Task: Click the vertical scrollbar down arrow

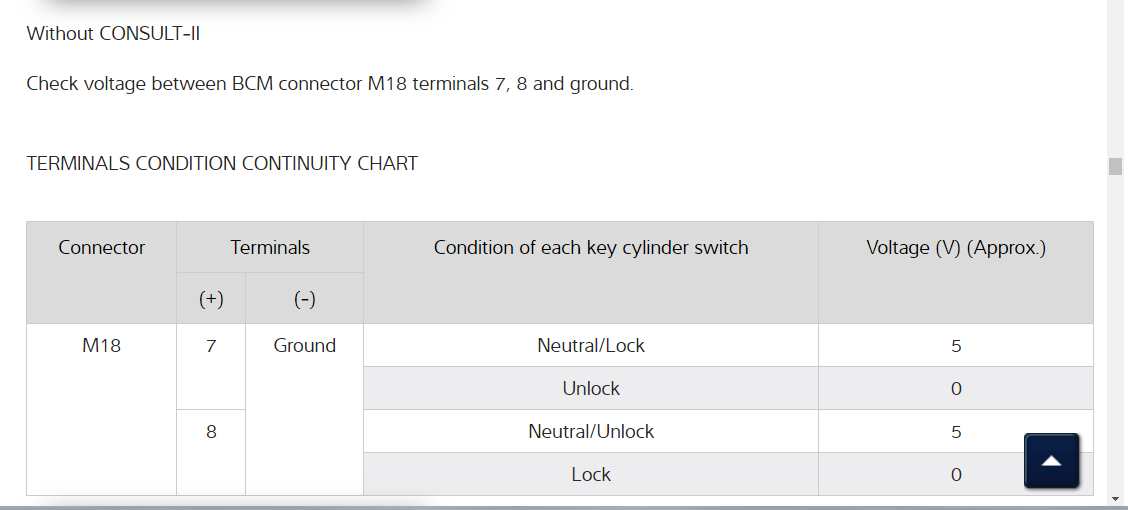Action: 1115,497
